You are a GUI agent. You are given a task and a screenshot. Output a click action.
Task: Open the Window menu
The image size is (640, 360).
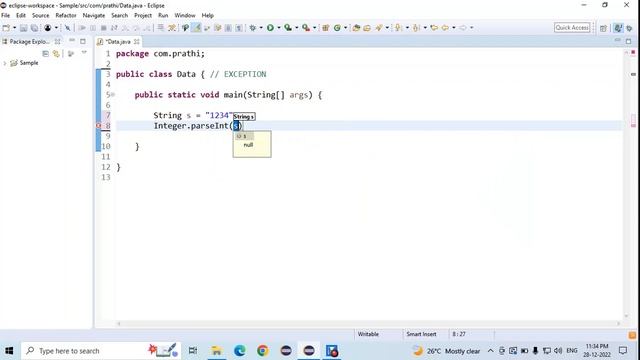coord(185,16)
